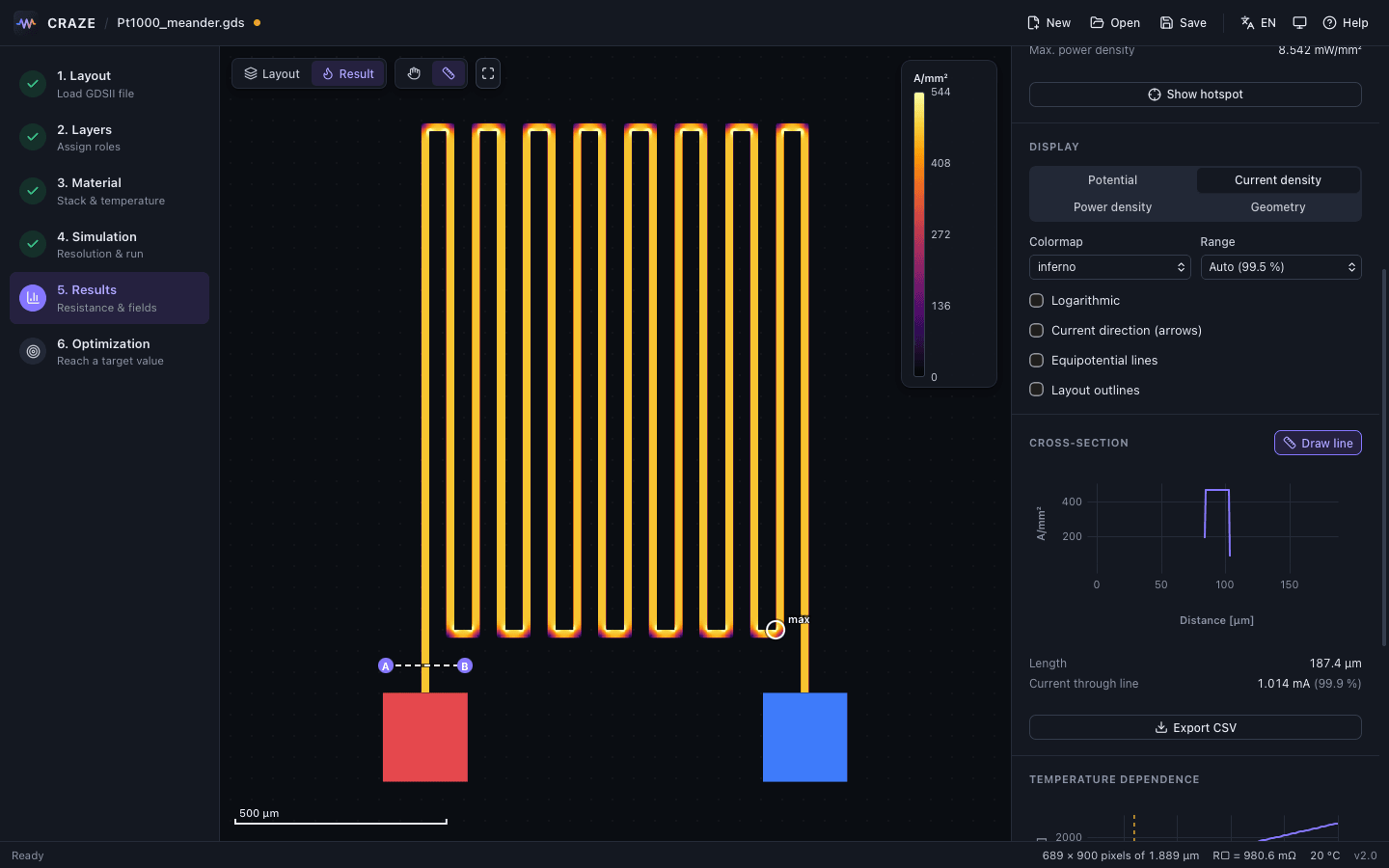Screen dimensions: 1389x868
Task: Click cross-section endpoint marker B
Action: (x=465, y=665)
